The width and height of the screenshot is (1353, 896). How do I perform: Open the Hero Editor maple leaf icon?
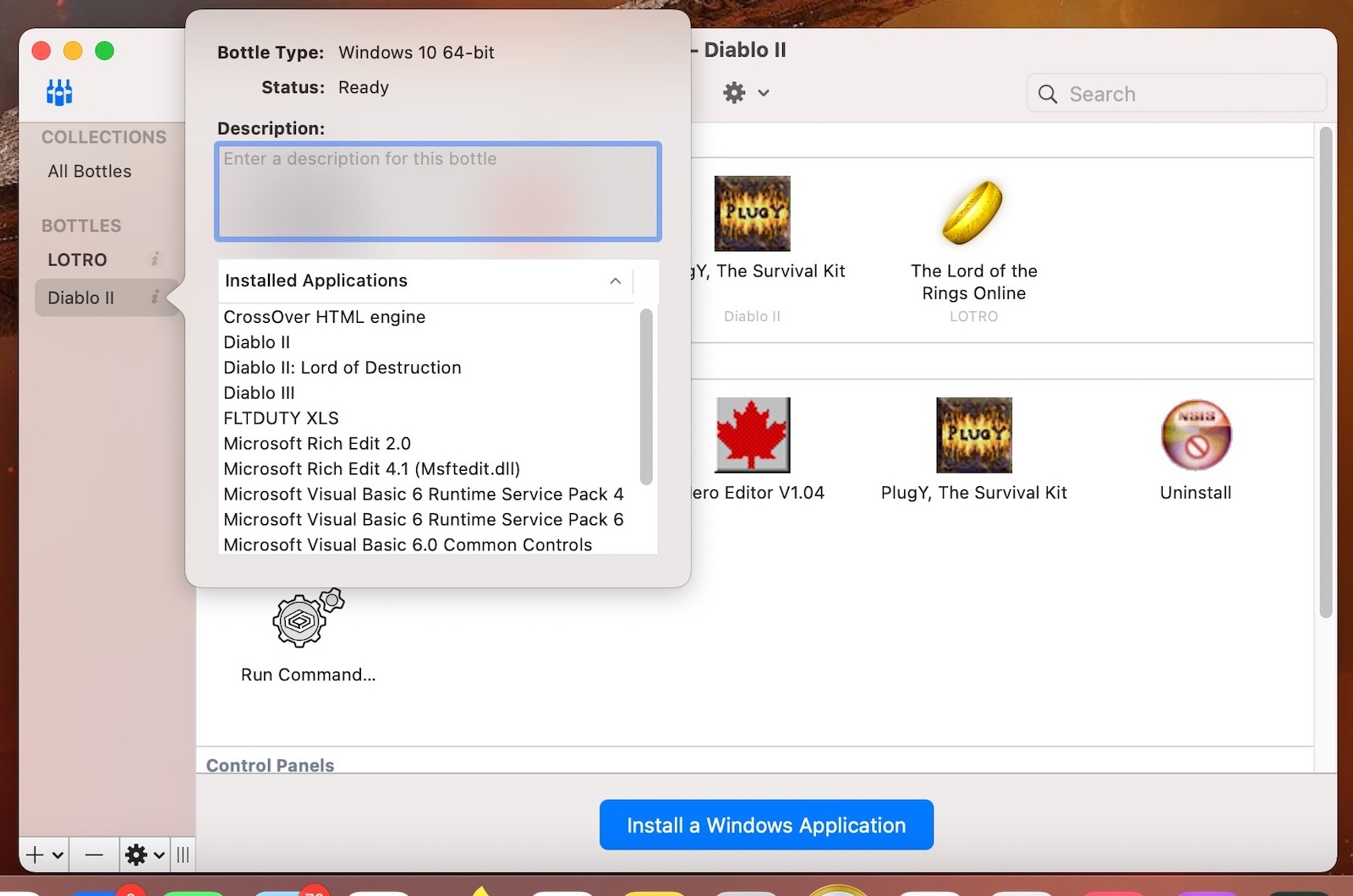pyautogui.click(x=752, y=434)
